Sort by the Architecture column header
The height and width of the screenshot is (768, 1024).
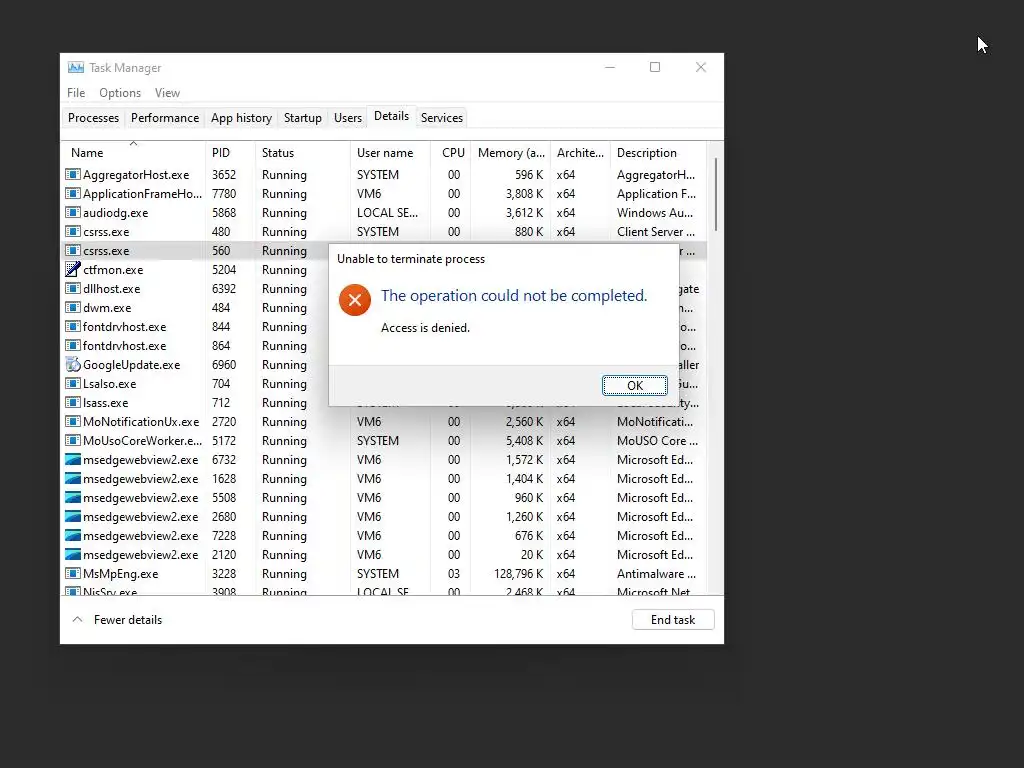pyautogui.click(x=580, y=152)
